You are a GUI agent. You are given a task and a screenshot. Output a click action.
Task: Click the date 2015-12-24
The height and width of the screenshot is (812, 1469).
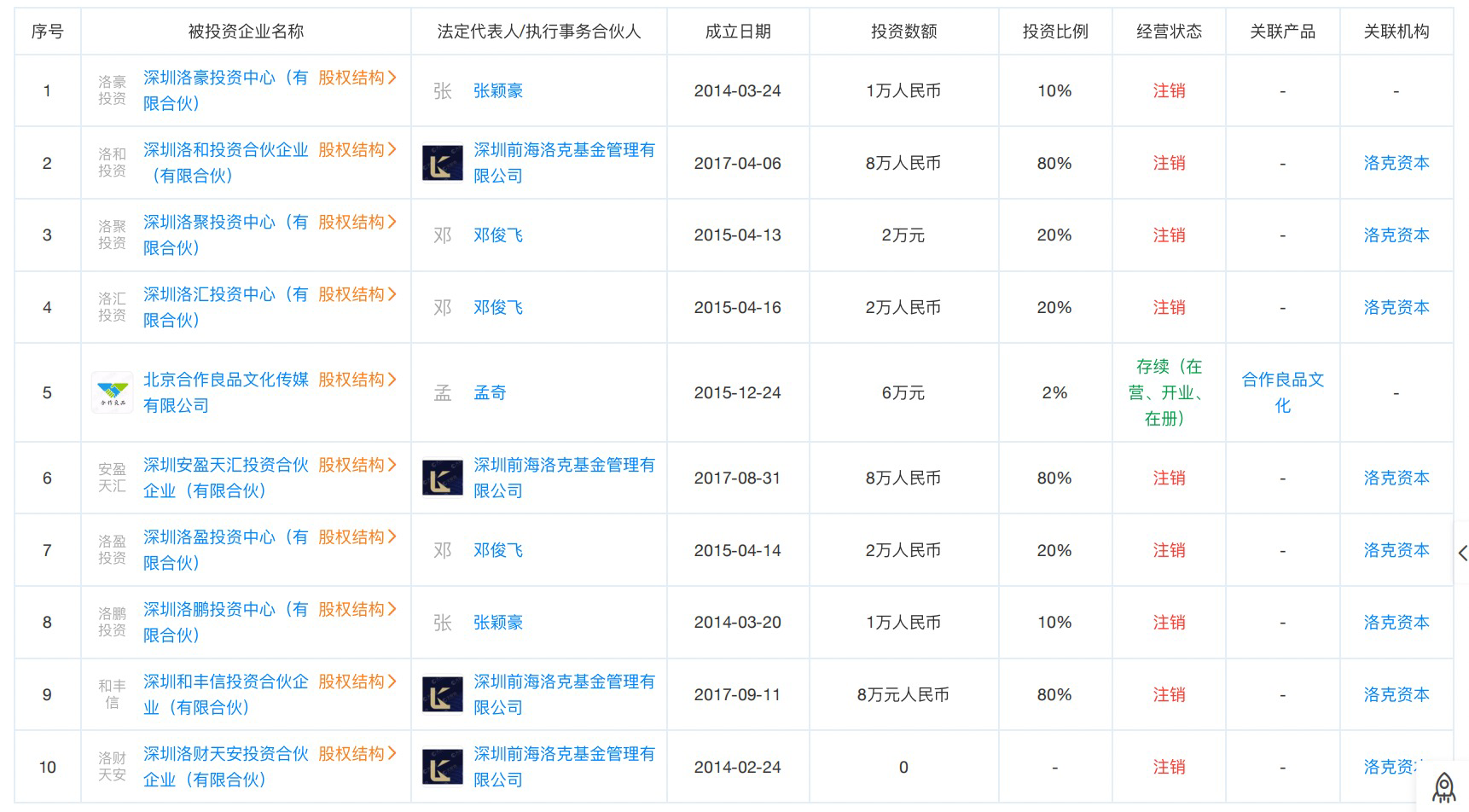click(x=738, y=393)
